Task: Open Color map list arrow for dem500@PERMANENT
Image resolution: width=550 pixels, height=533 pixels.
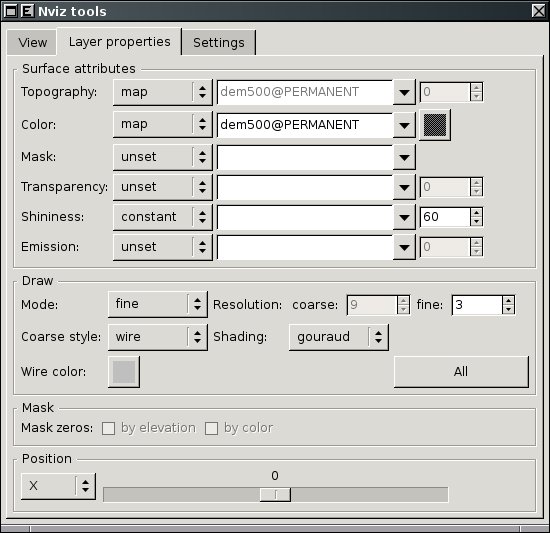Action: 404,125
